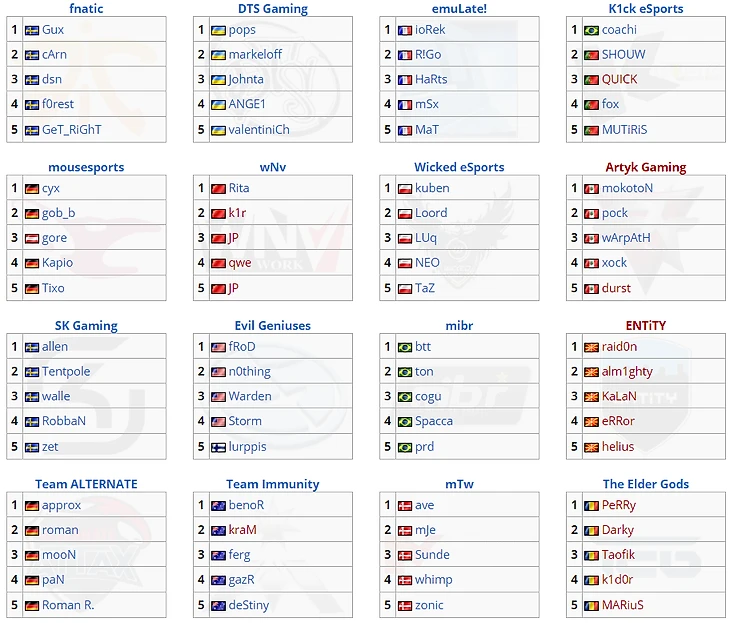Click the Ukrainian flag next to markeloff
The image size is (730, 623).
(218, 55)
